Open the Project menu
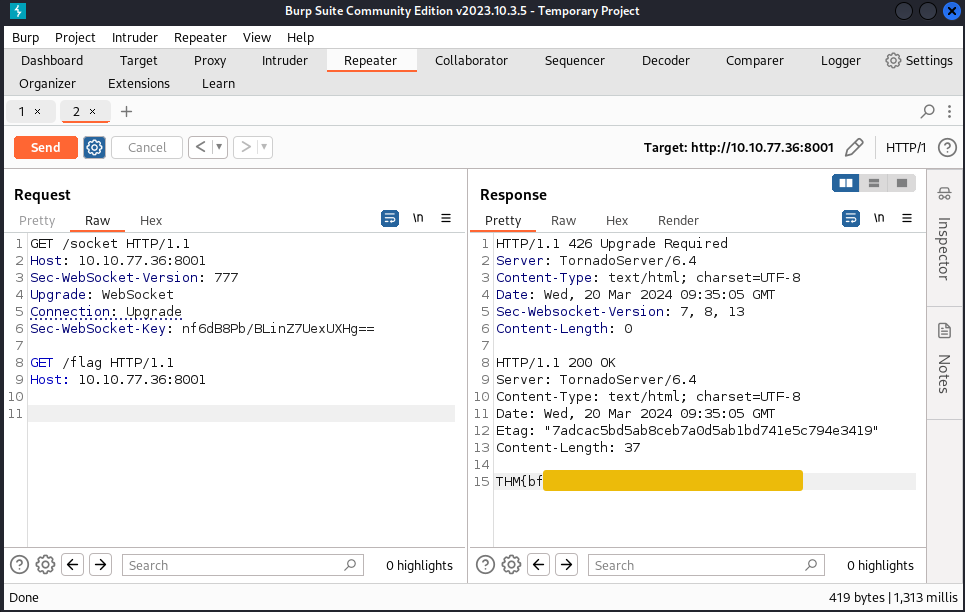The height and width of the screenshot is (612, 965). point(75,38)
